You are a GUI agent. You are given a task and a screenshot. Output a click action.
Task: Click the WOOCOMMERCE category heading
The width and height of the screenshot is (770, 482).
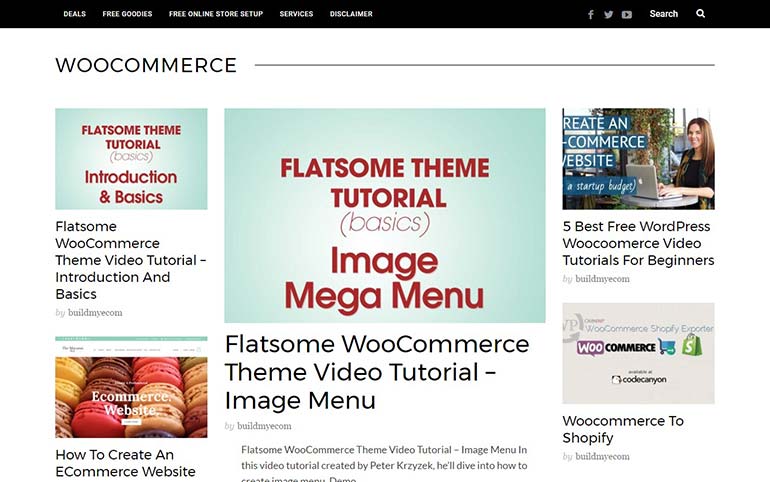[146, 65]
